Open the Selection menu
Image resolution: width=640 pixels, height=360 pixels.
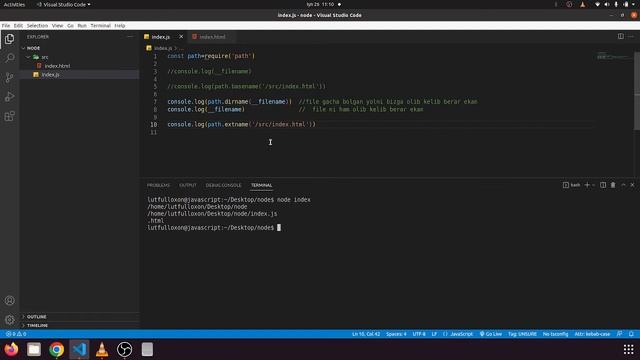(x=37, y=25)
